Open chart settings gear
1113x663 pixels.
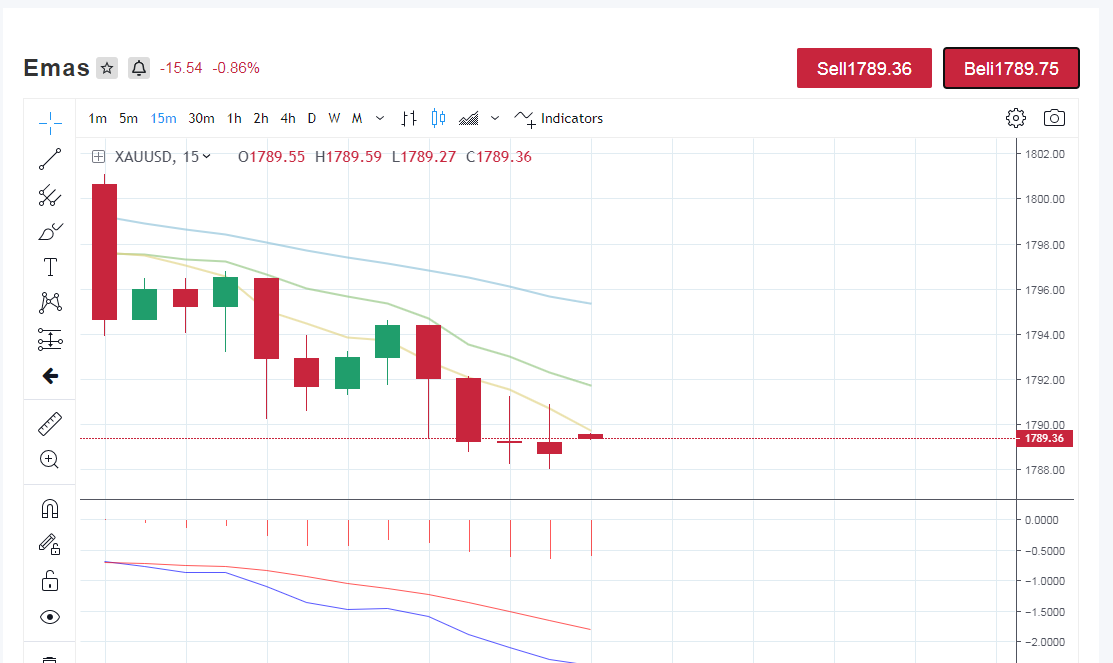(1016, 118)
